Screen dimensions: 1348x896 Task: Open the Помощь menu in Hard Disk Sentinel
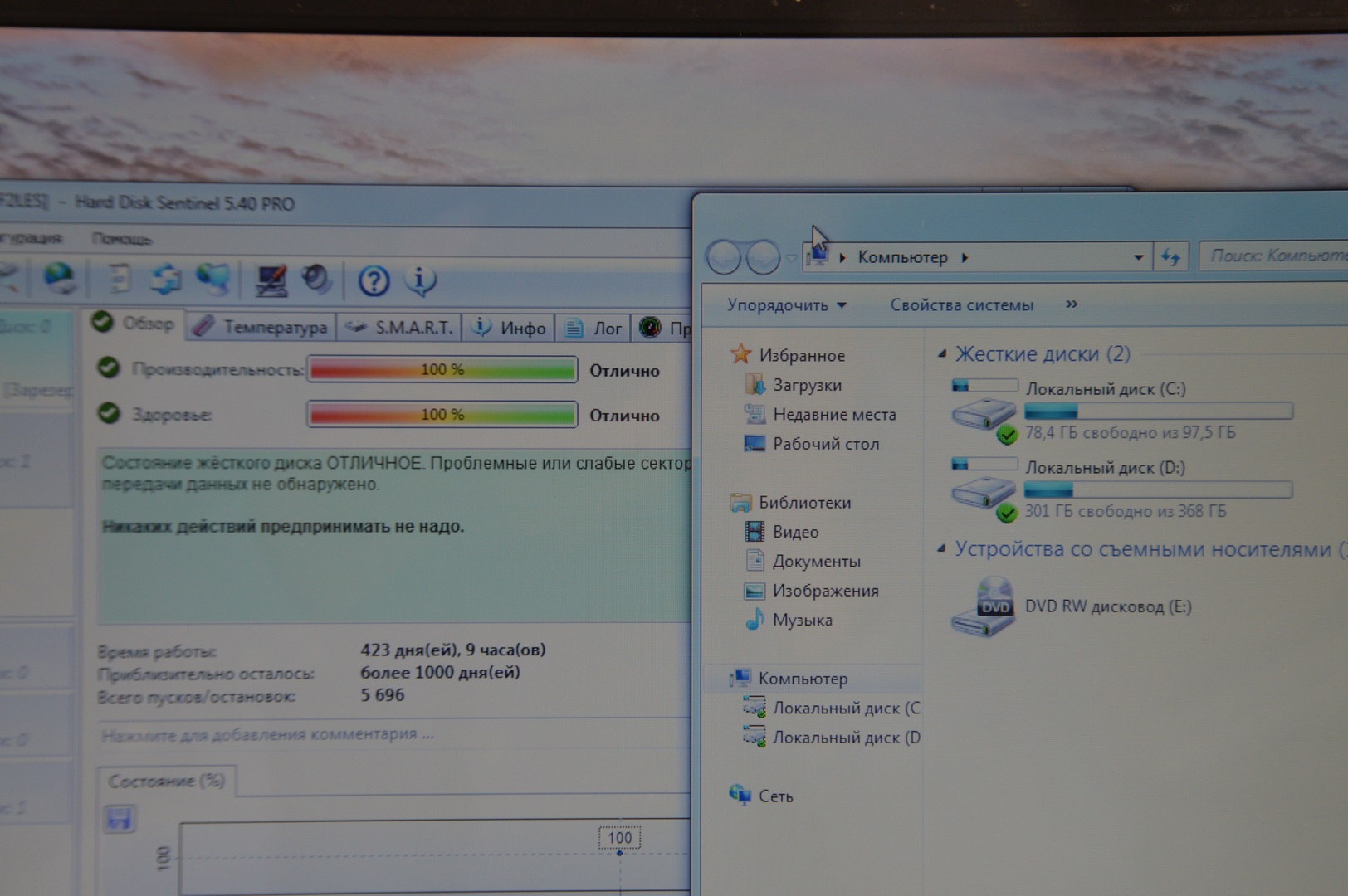121,239
